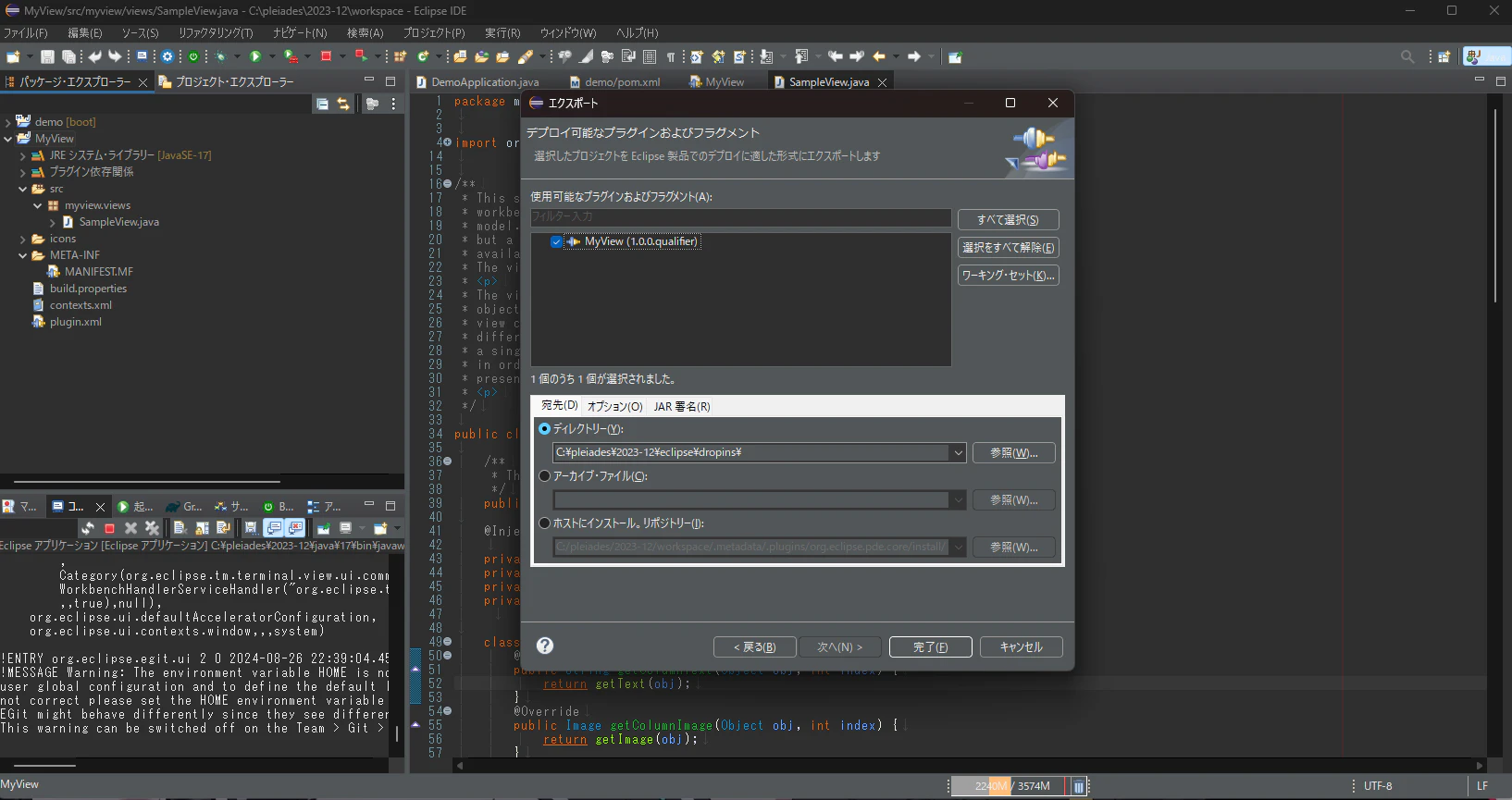The image size is (1512, 800).
Task: Collapse the myview.views package node
Action: (x=38, y=205)
